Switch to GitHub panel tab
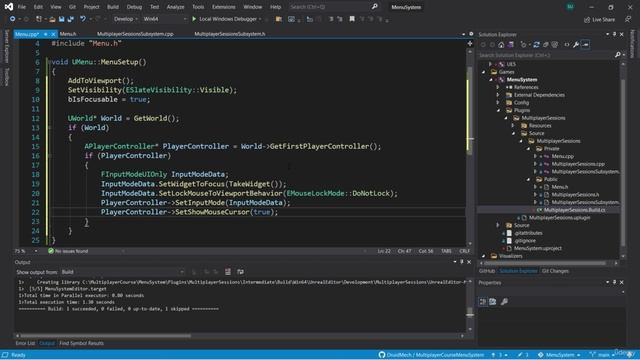This screenshot has height=360, width=640. point(487,271)
